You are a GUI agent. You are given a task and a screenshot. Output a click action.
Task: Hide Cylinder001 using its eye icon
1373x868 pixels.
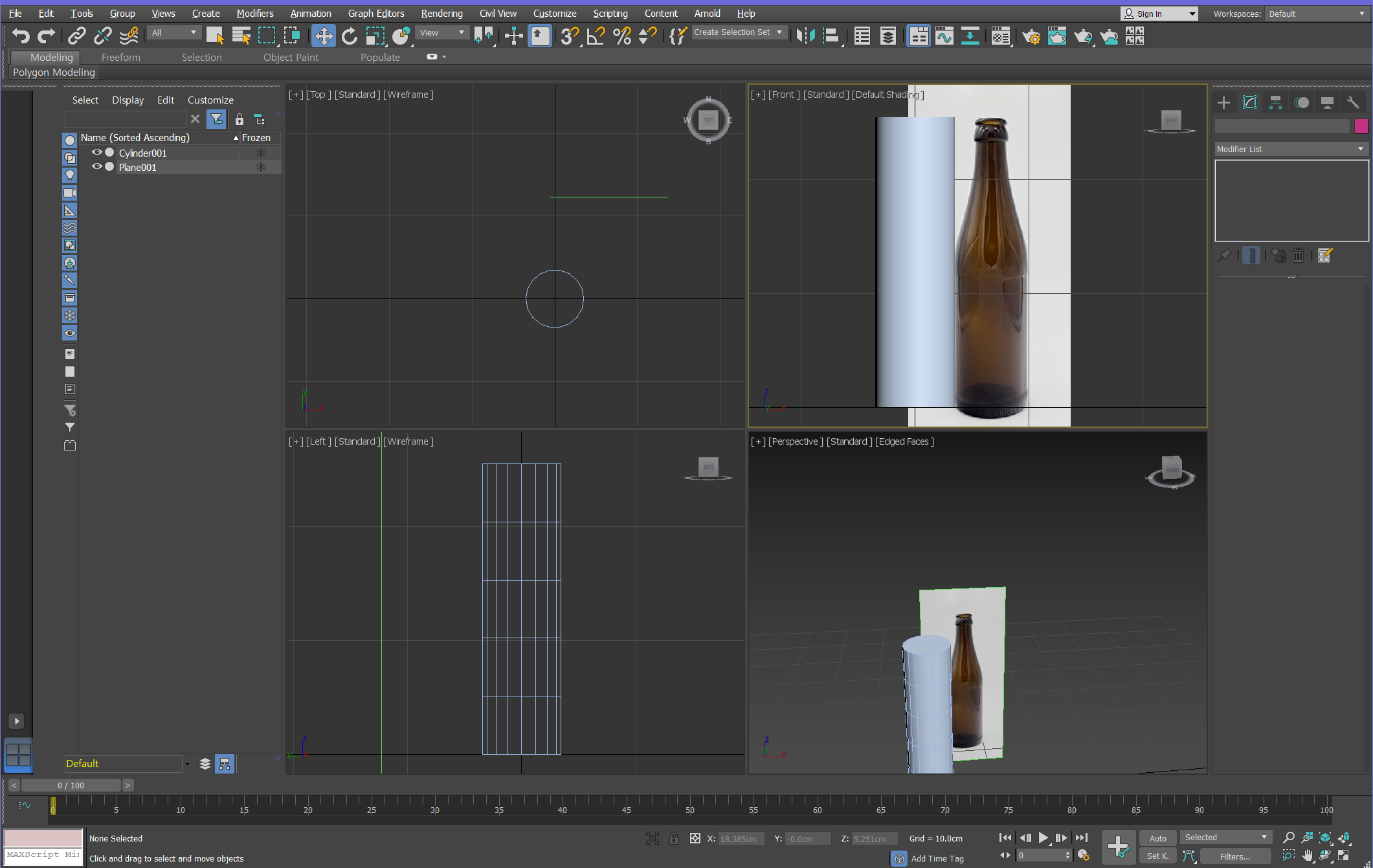point(96,153)
